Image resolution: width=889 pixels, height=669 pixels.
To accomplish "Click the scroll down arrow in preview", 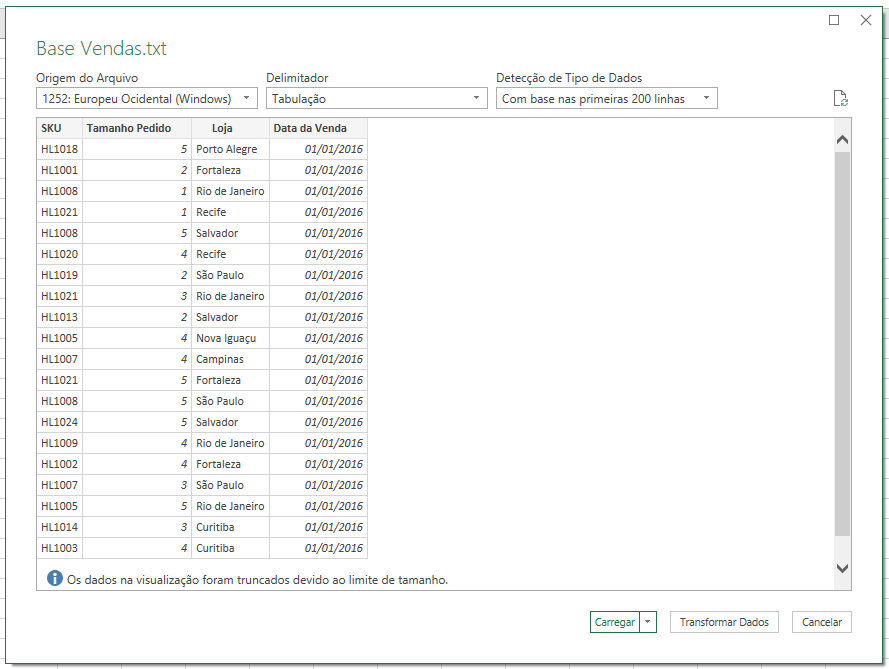I will (x=843, y=568).
